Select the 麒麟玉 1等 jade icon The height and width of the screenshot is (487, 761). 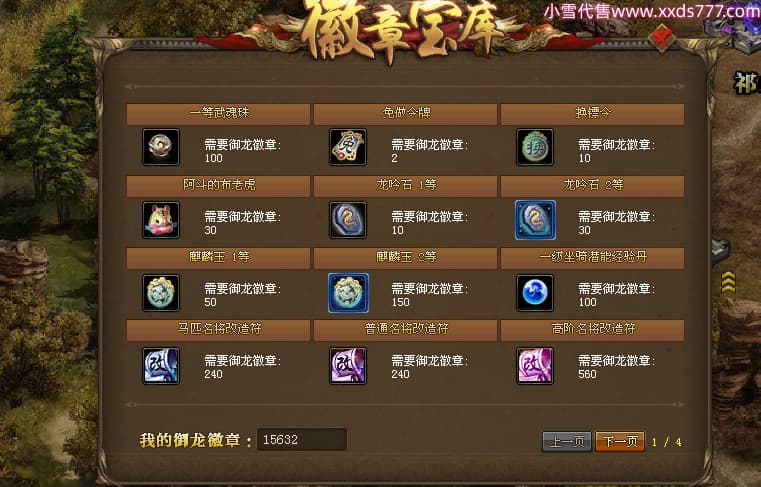click(x=161, y=293)
